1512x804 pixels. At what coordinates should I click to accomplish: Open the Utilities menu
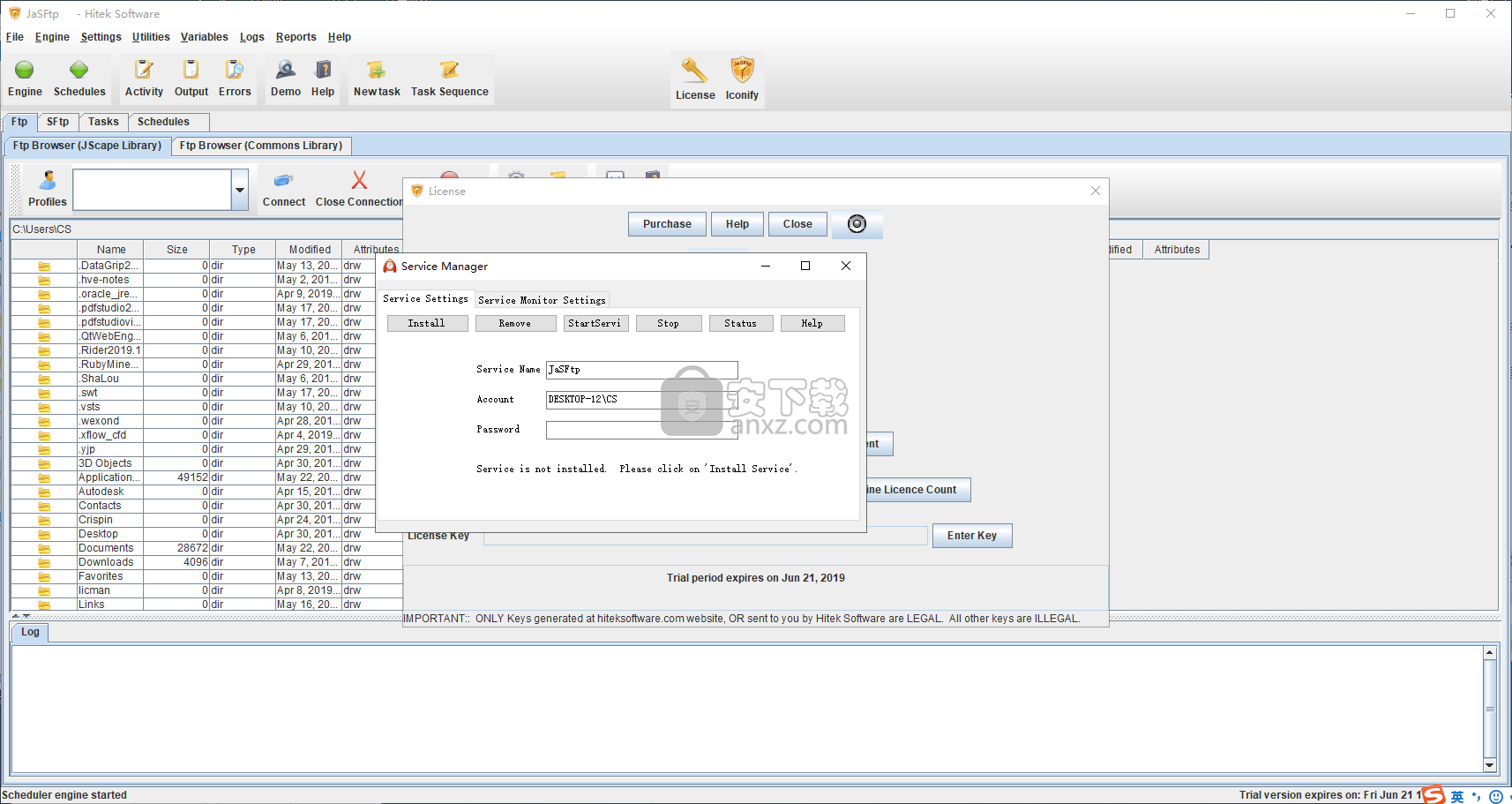[151, 37]
